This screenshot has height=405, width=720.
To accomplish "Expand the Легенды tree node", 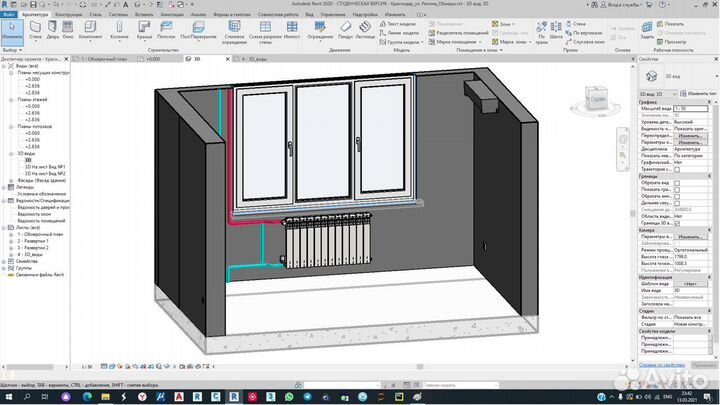I will click(5, 186).
